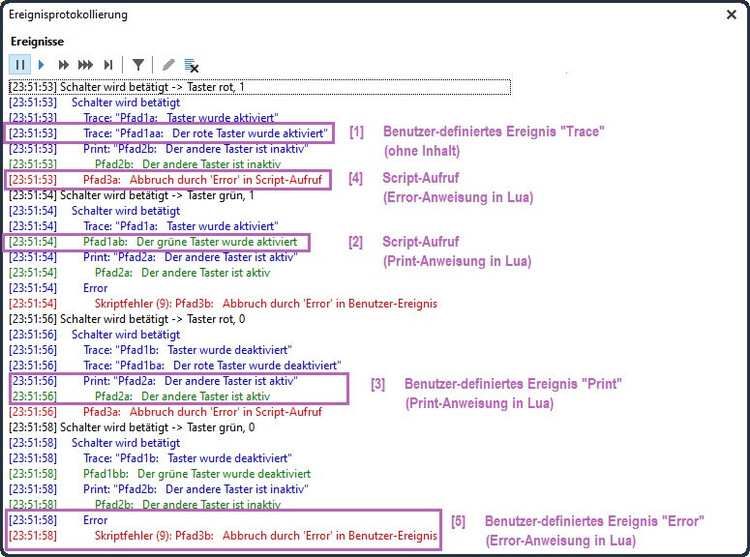Viewport: 750px width, 557px height.
Task: Select the 23:51:58 'Error' row
Action: [58, 520]
